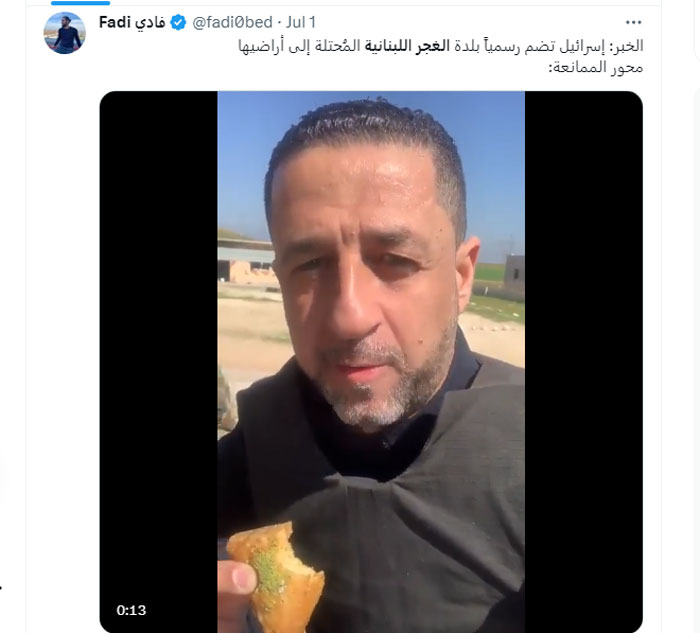Click the bold text الغجر اللبنانية
The width and height of the screenshot is (700, 633).
(x=407, y=46)
